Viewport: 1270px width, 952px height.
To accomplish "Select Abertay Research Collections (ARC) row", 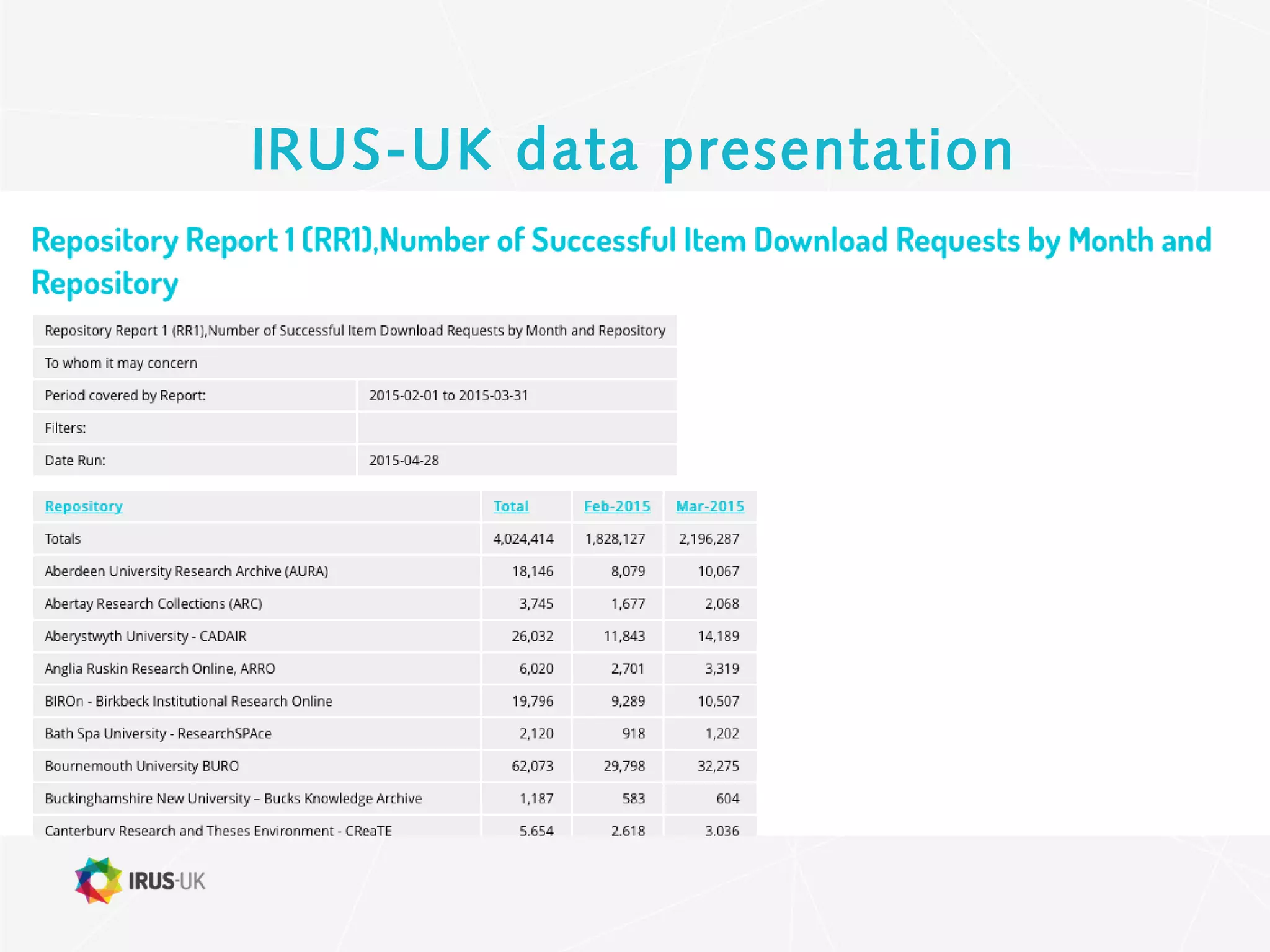I will [395, 604].
